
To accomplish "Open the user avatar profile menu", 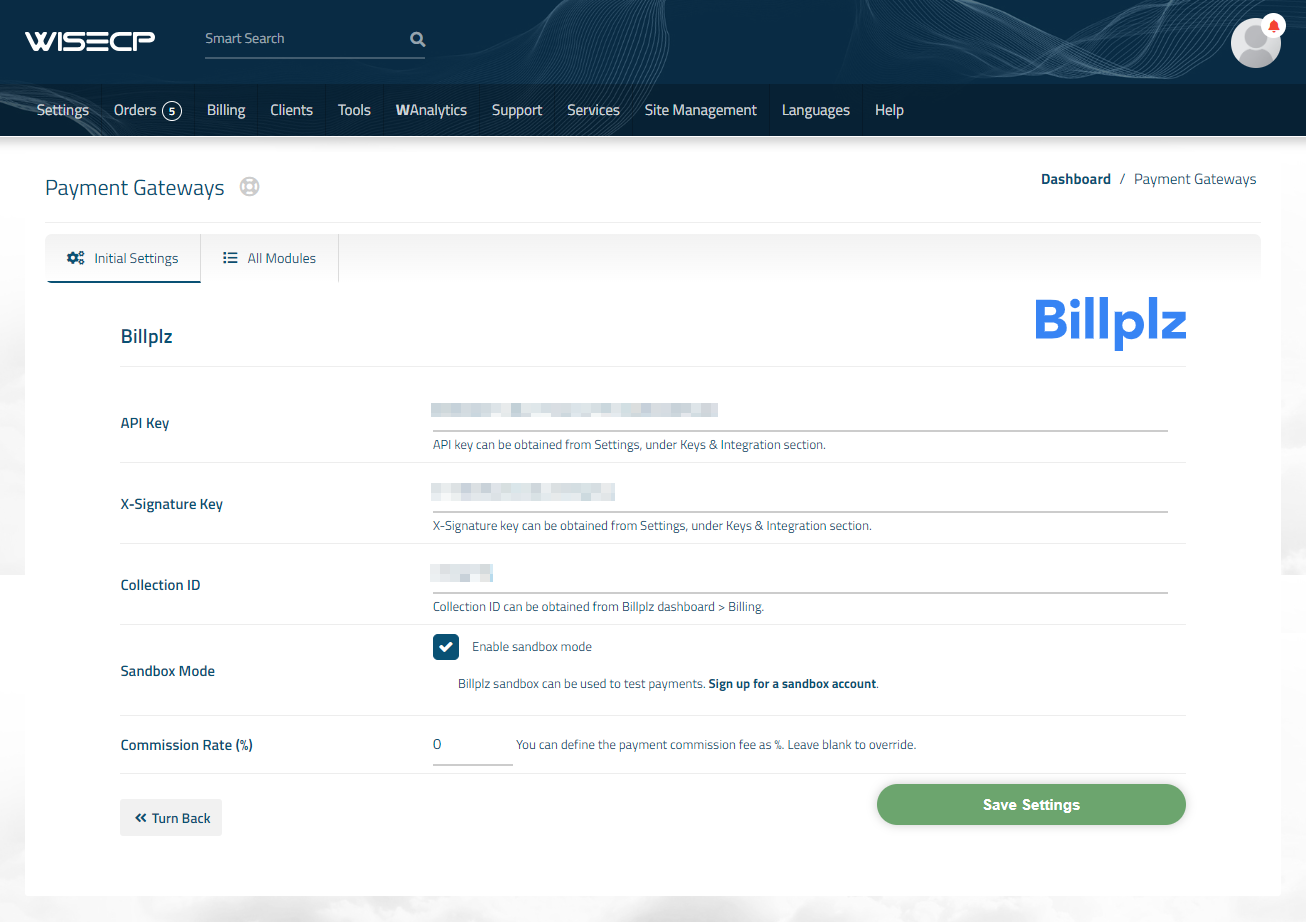I will (1255, 43).
